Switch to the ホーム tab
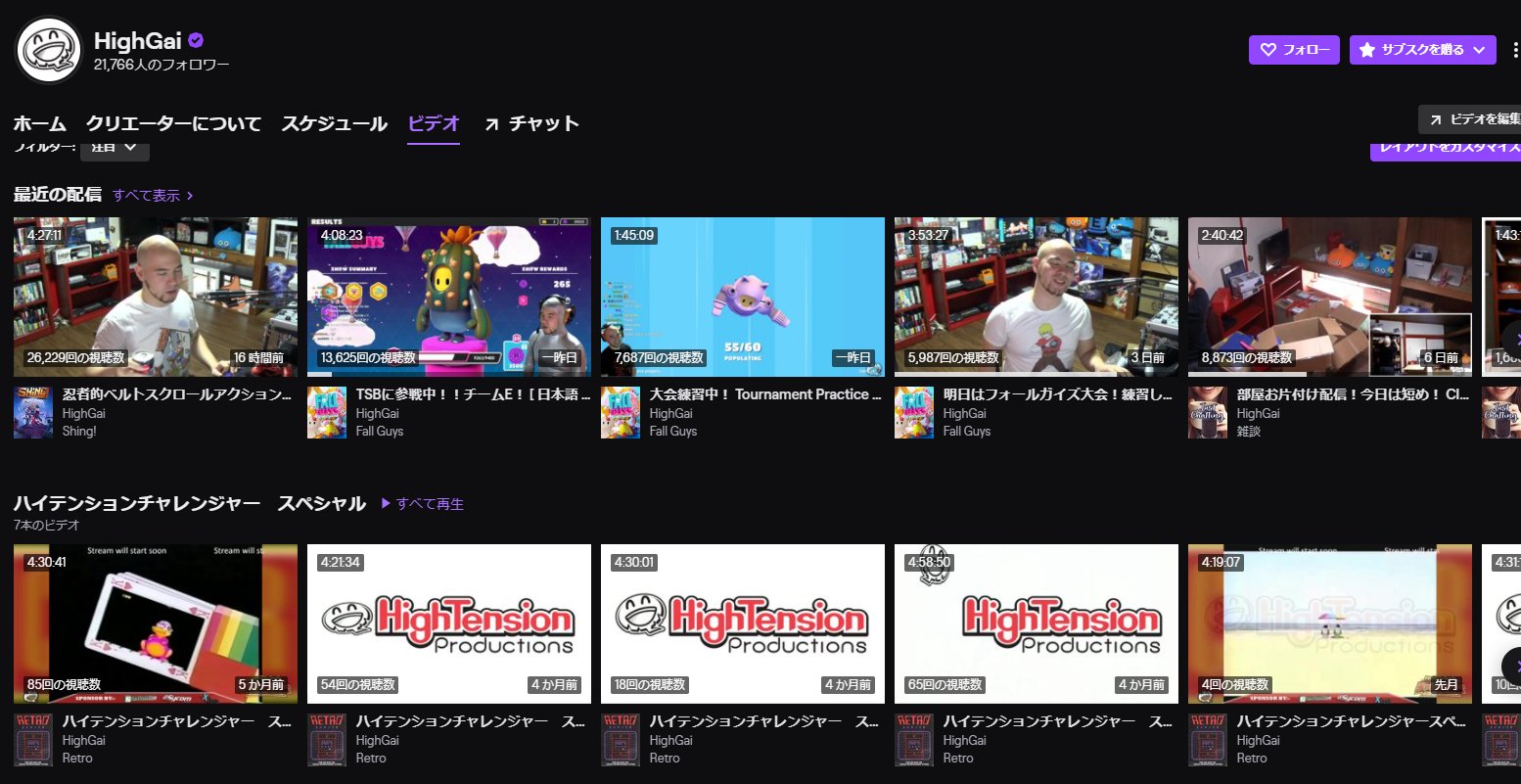Image resolution: width=1521 pixels, height=784 pixels. [39, 123]
